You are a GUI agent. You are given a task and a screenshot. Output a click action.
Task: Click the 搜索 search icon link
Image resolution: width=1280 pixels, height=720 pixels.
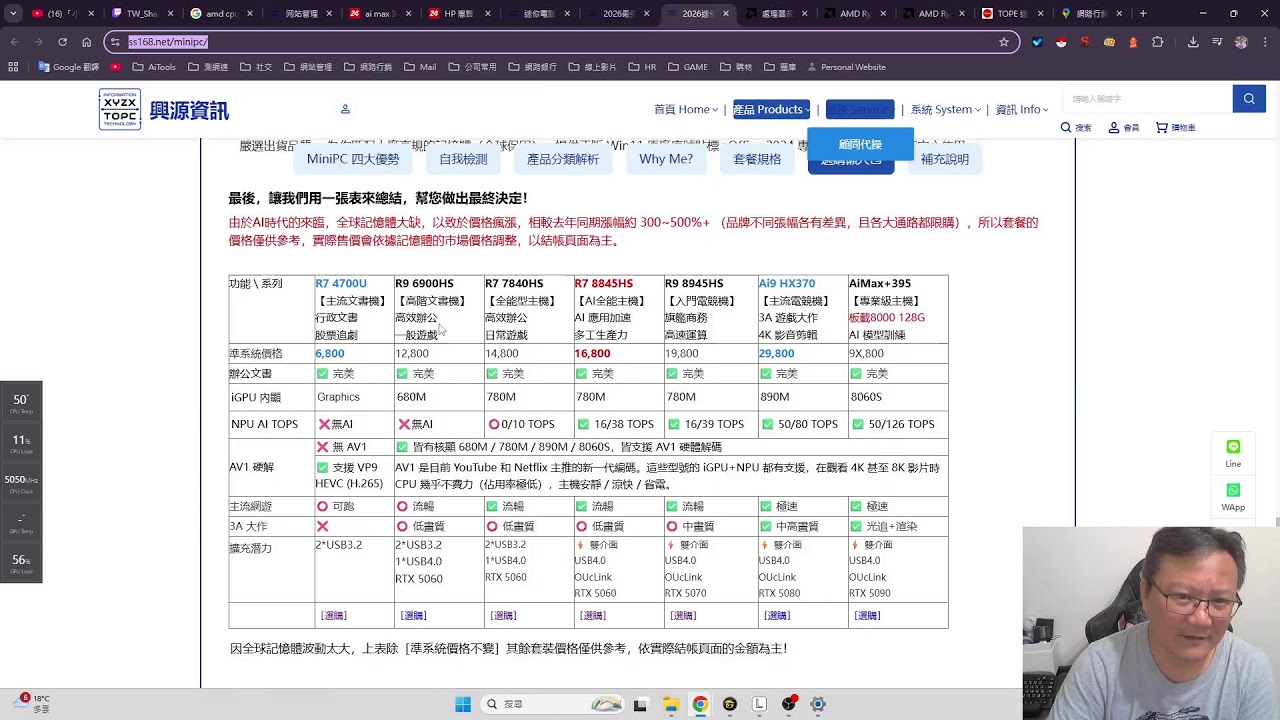[1076, 128]
